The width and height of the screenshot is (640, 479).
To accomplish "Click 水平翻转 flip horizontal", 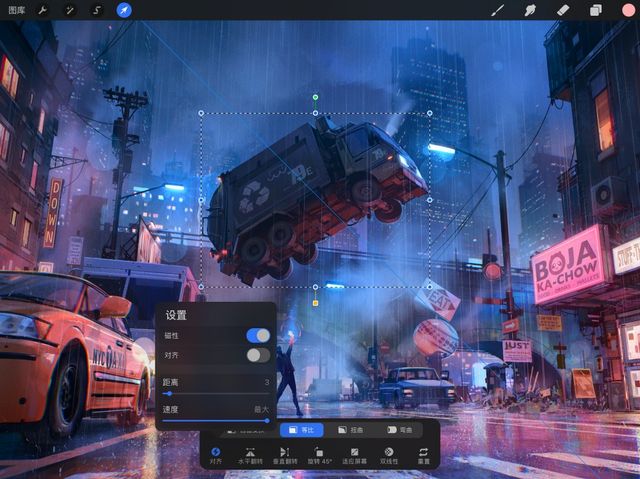I will point(250,455).
